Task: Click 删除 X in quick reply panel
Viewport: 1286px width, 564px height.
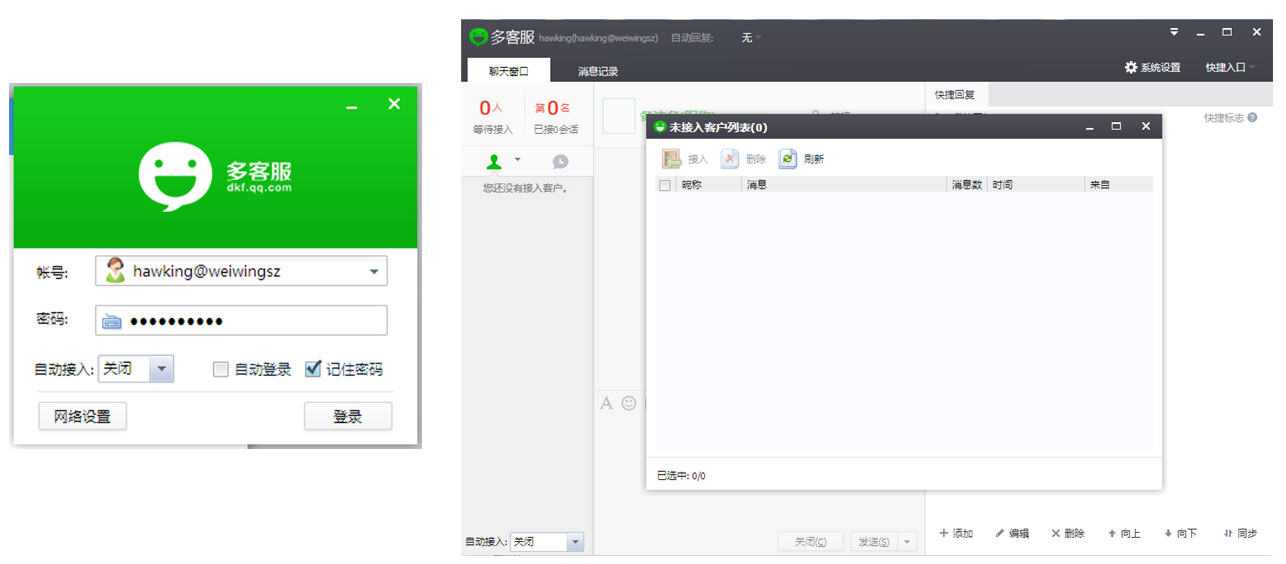Action: pyautogui.click(x=1068, y=533)
